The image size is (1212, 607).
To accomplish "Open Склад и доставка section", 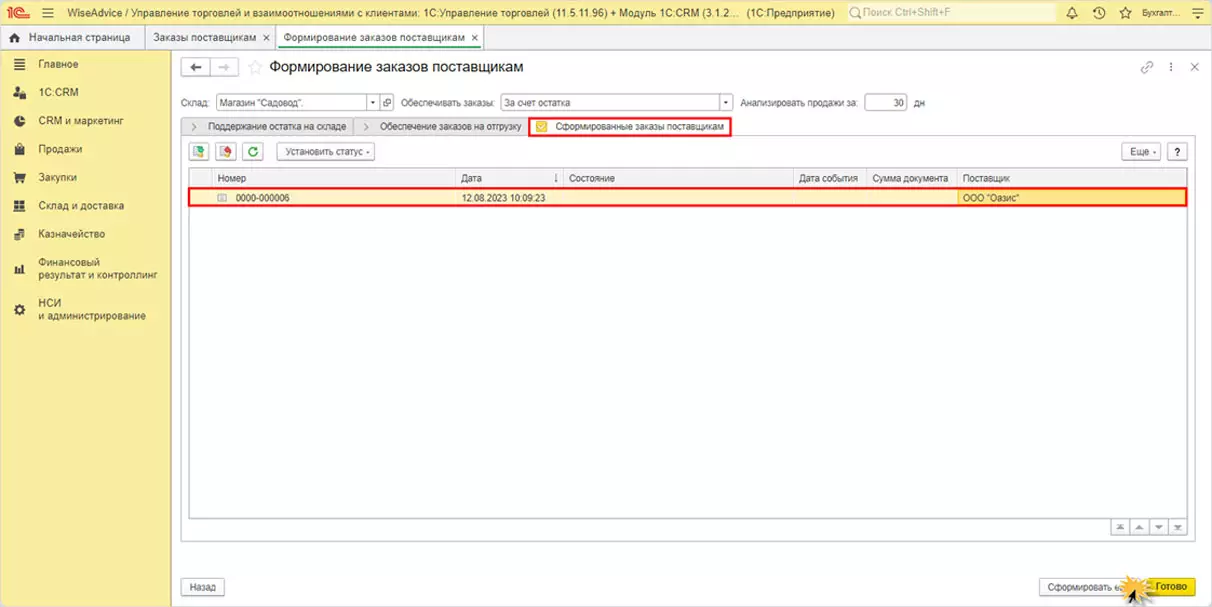I will coord(81,205).
